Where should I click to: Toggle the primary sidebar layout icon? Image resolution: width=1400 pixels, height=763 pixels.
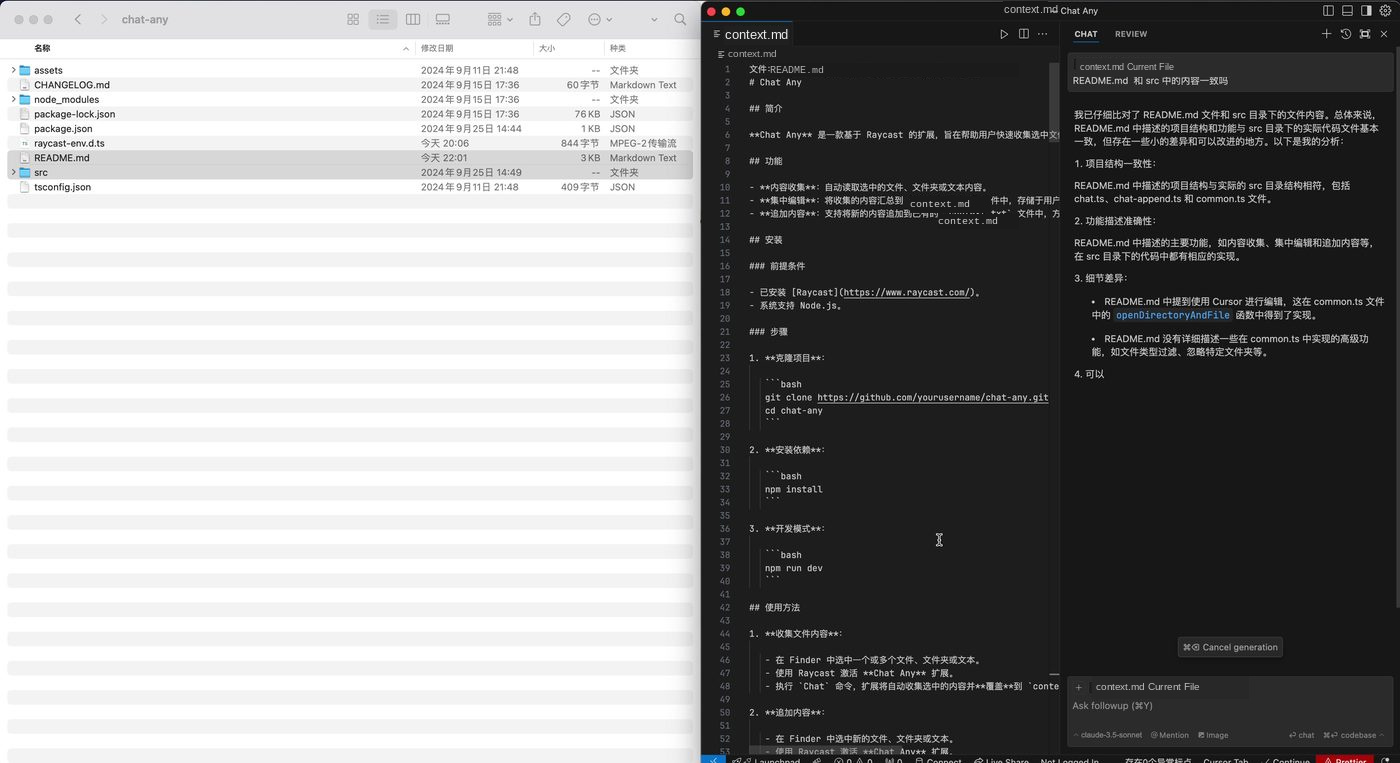[x=1328, y=11]
